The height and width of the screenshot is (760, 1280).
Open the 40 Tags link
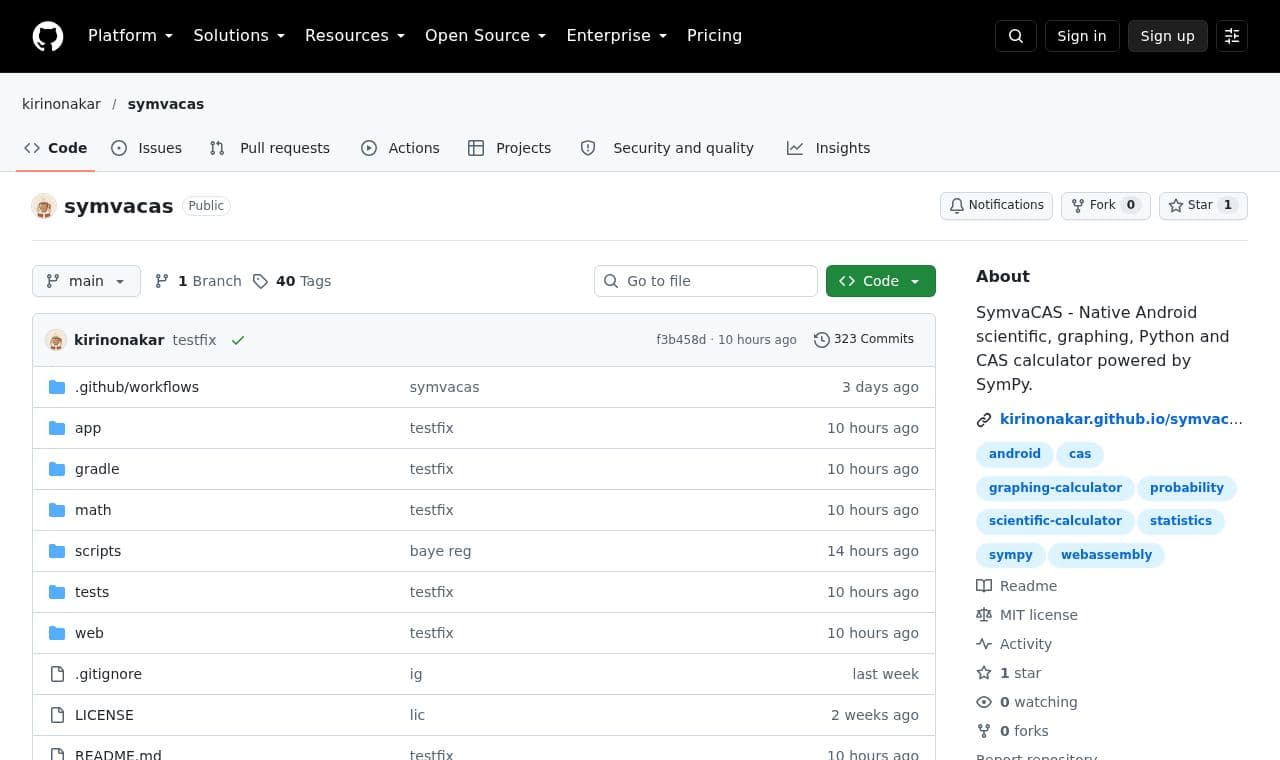pos(292,281)
